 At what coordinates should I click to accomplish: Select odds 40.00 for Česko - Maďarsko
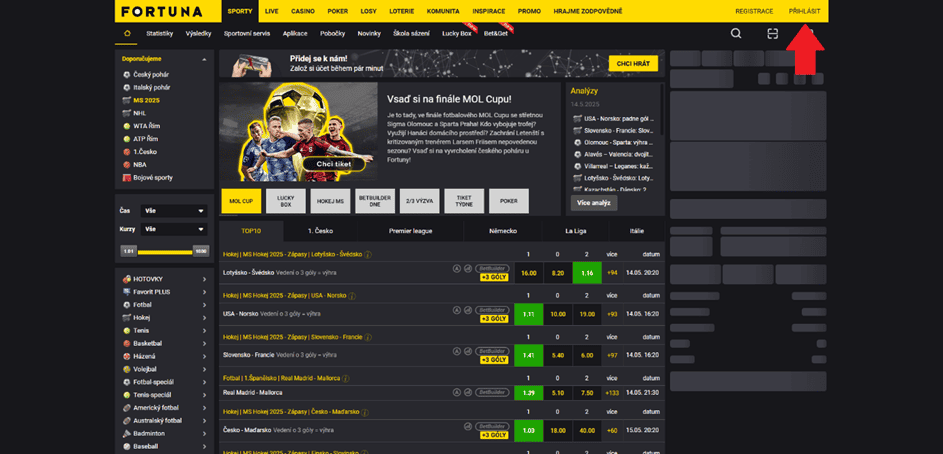click(588, 431)
